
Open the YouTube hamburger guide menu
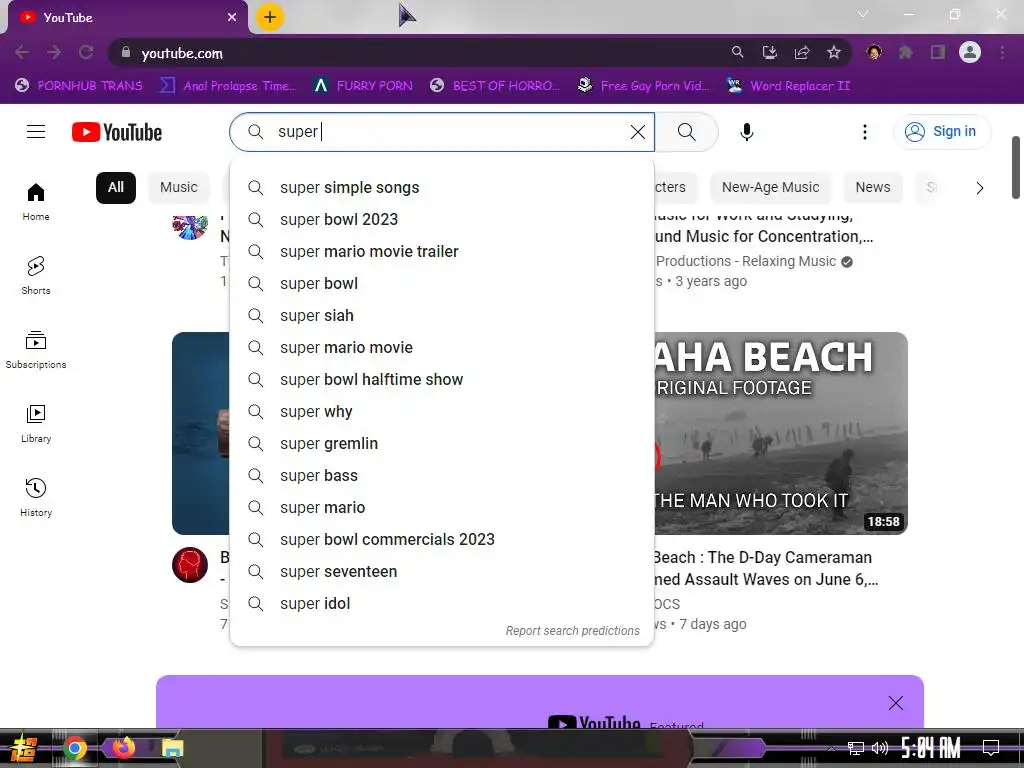tap(36, 132)
